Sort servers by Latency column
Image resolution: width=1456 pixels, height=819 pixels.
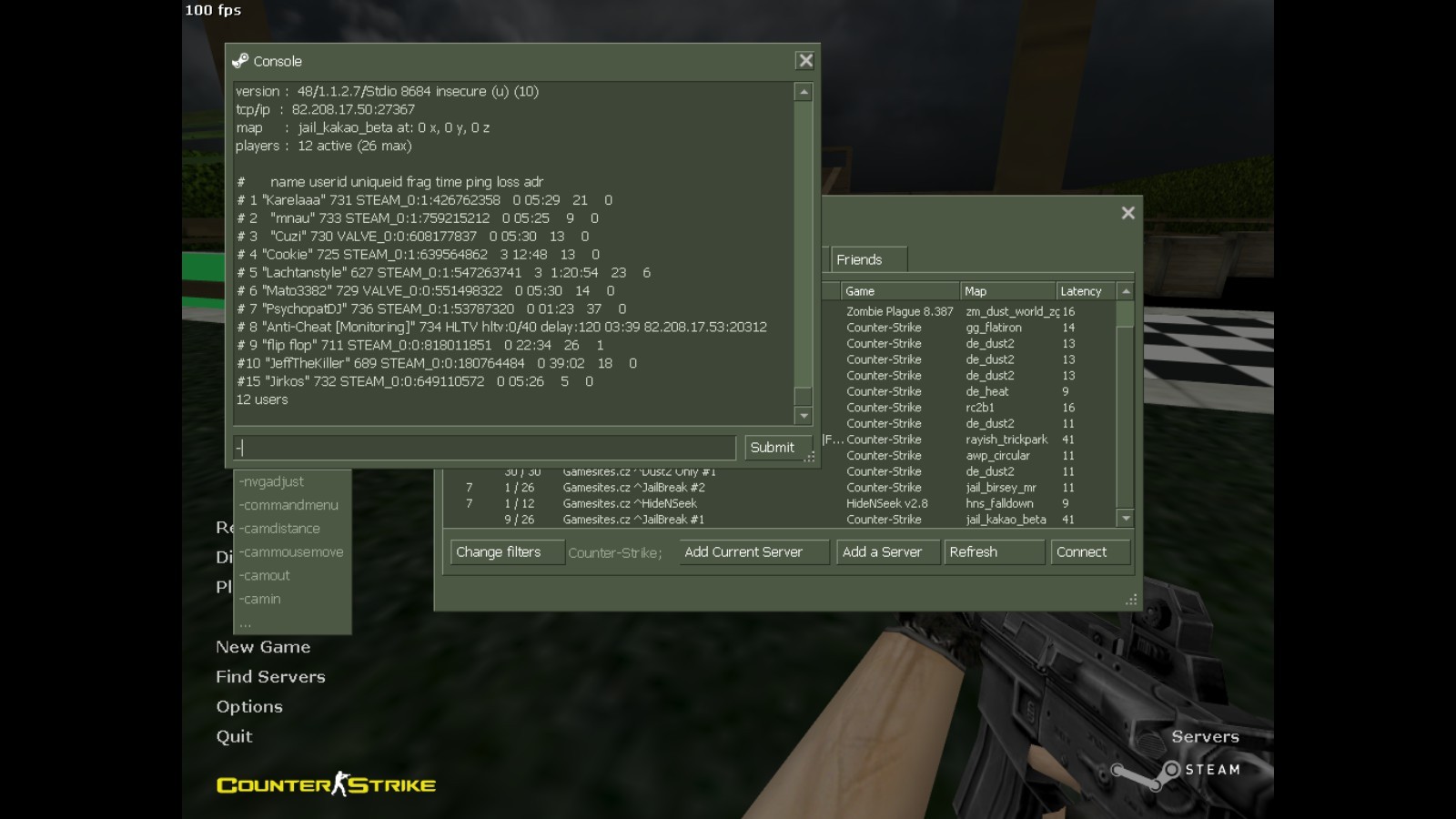(1087, 291)
